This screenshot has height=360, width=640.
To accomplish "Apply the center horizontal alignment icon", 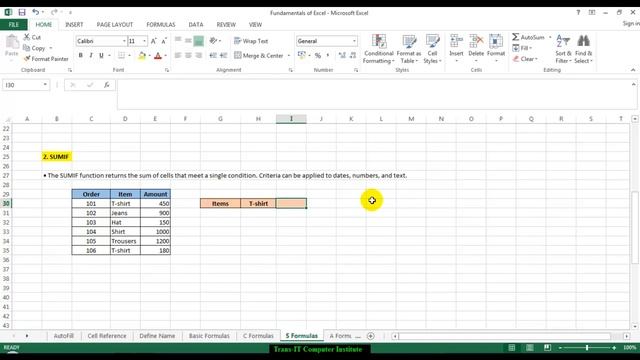I will [x=188, y=55].
